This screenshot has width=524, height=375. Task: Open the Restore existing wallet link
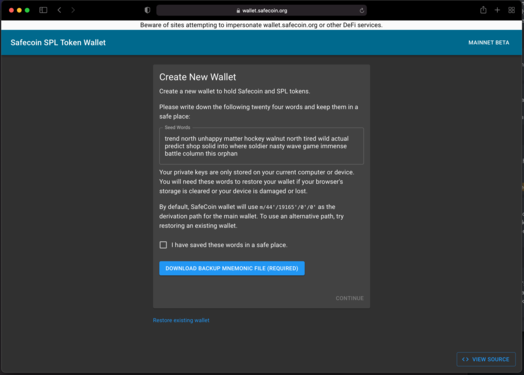tap(181, 320)
